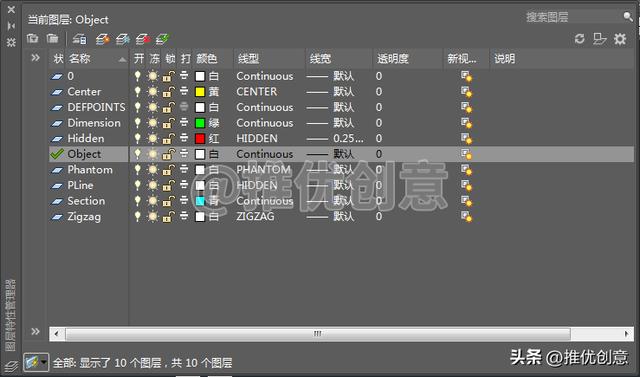Click the search magnifier icon
The height and width of the screenshot is (377, 640).
[x=628, y=16]
